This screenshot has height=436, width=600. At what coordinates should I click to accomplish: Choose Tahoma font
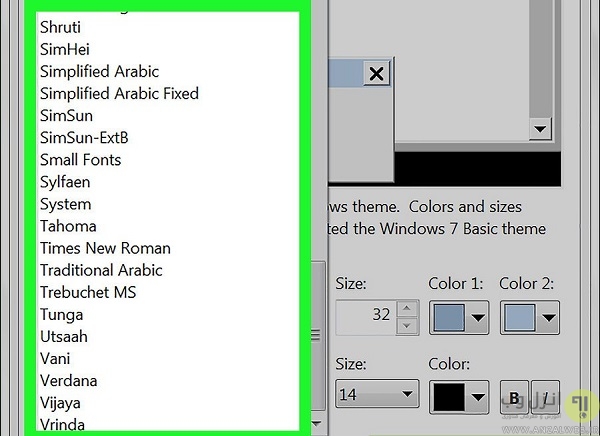[167, 226]
